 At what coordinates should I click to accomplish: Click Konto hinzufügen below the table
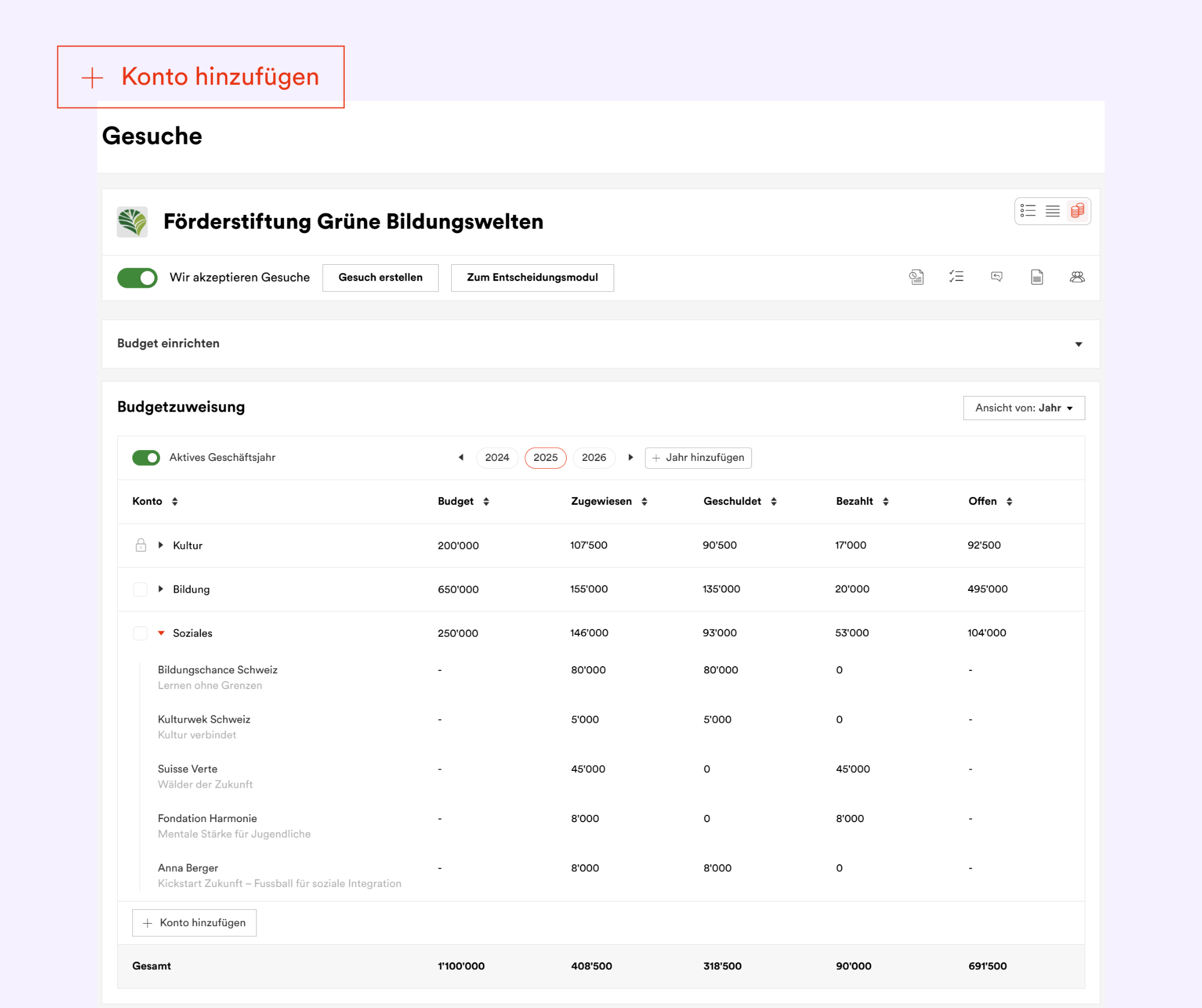point(194,923)
